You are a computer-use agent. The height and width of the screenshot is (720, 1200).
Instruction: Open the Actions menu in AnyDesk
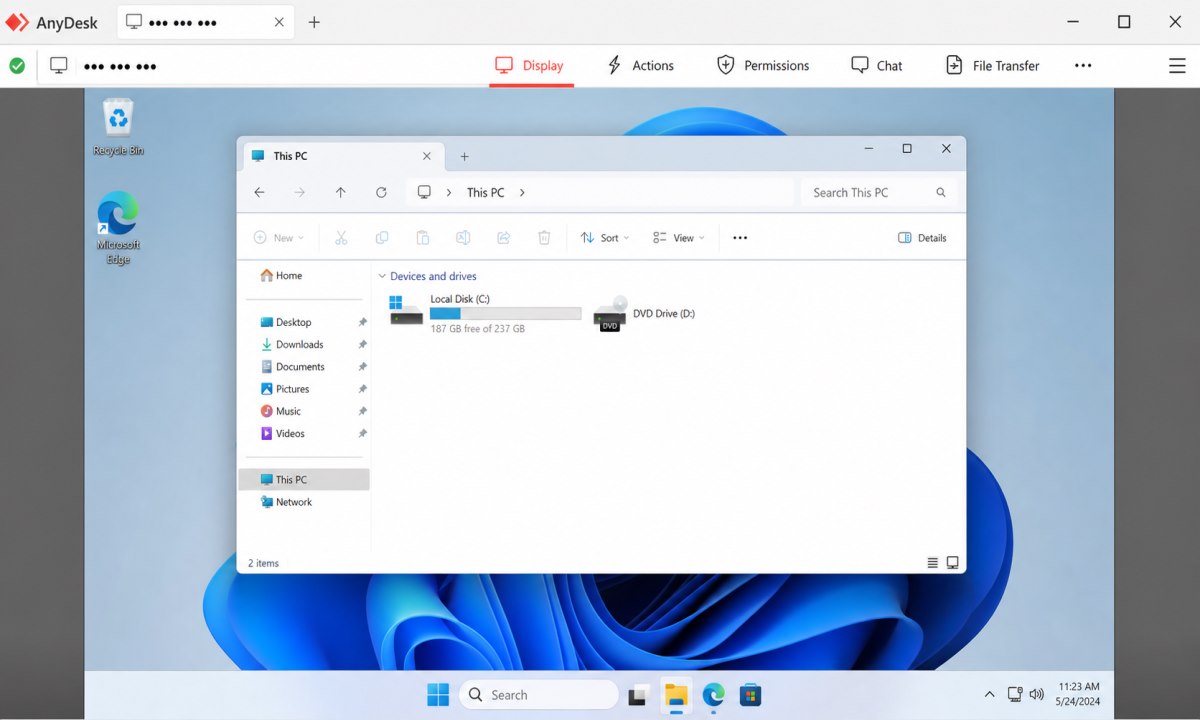pos(640,66)
